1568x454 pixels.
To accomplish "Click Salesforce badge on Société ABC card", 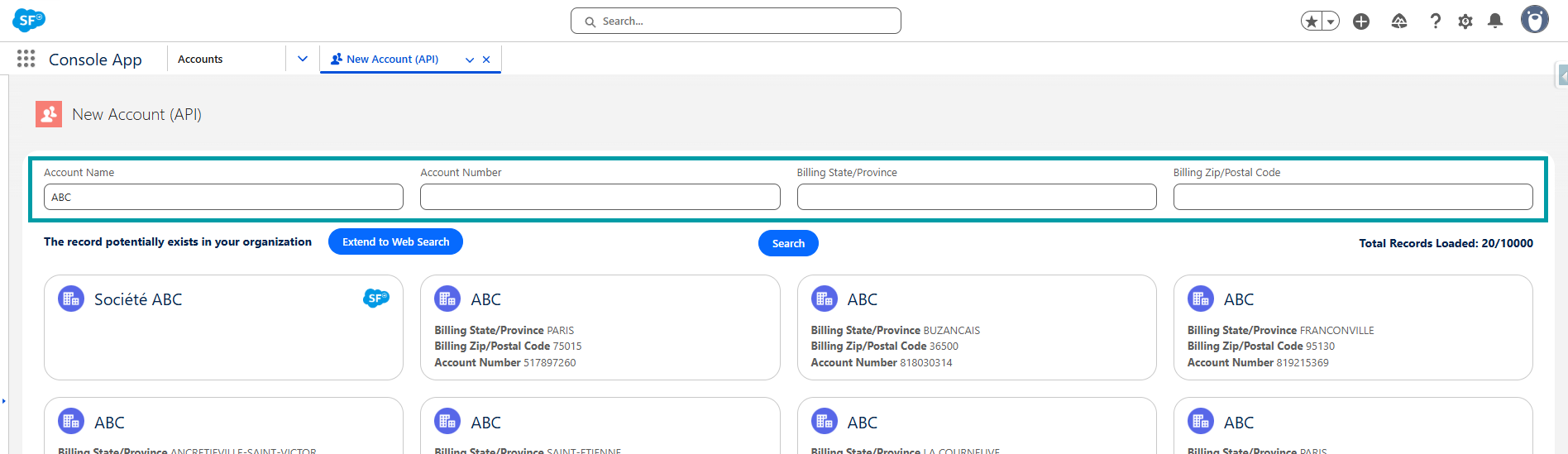I will 375,299.
